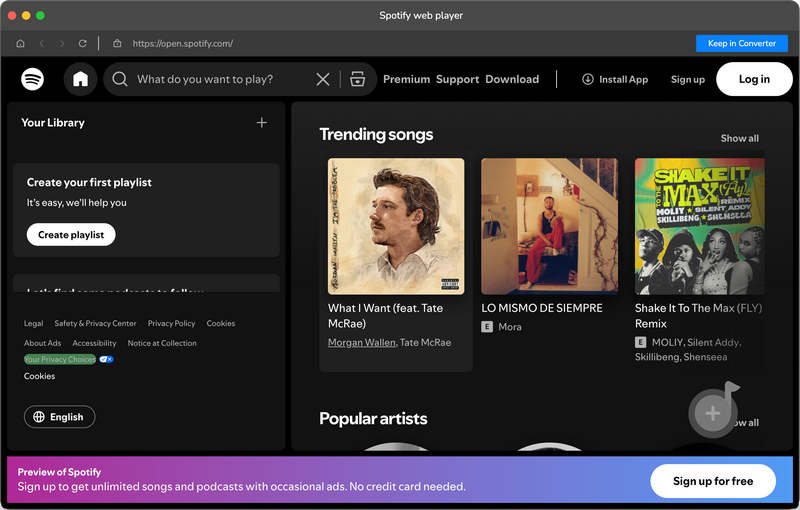Open the Legal footer link

33,323
